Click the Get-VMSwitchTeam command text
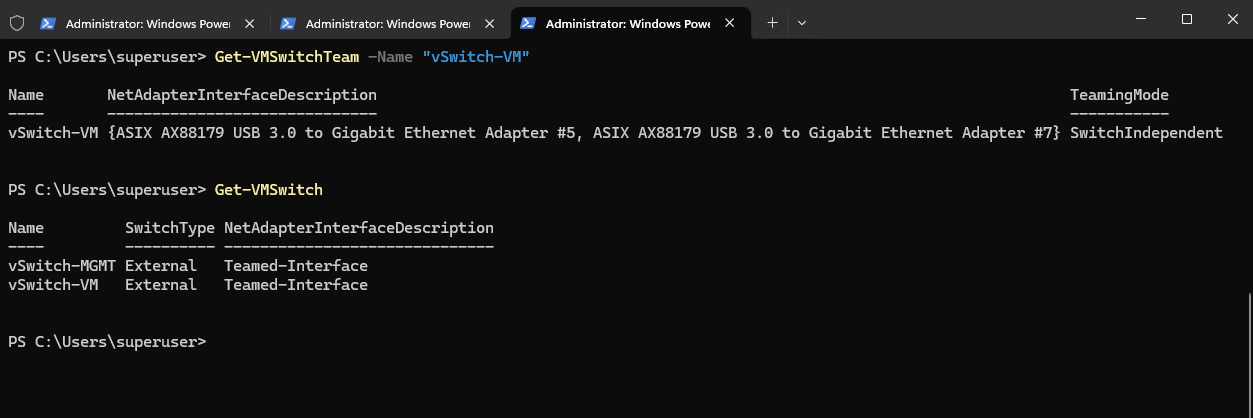 pos(287,57)
